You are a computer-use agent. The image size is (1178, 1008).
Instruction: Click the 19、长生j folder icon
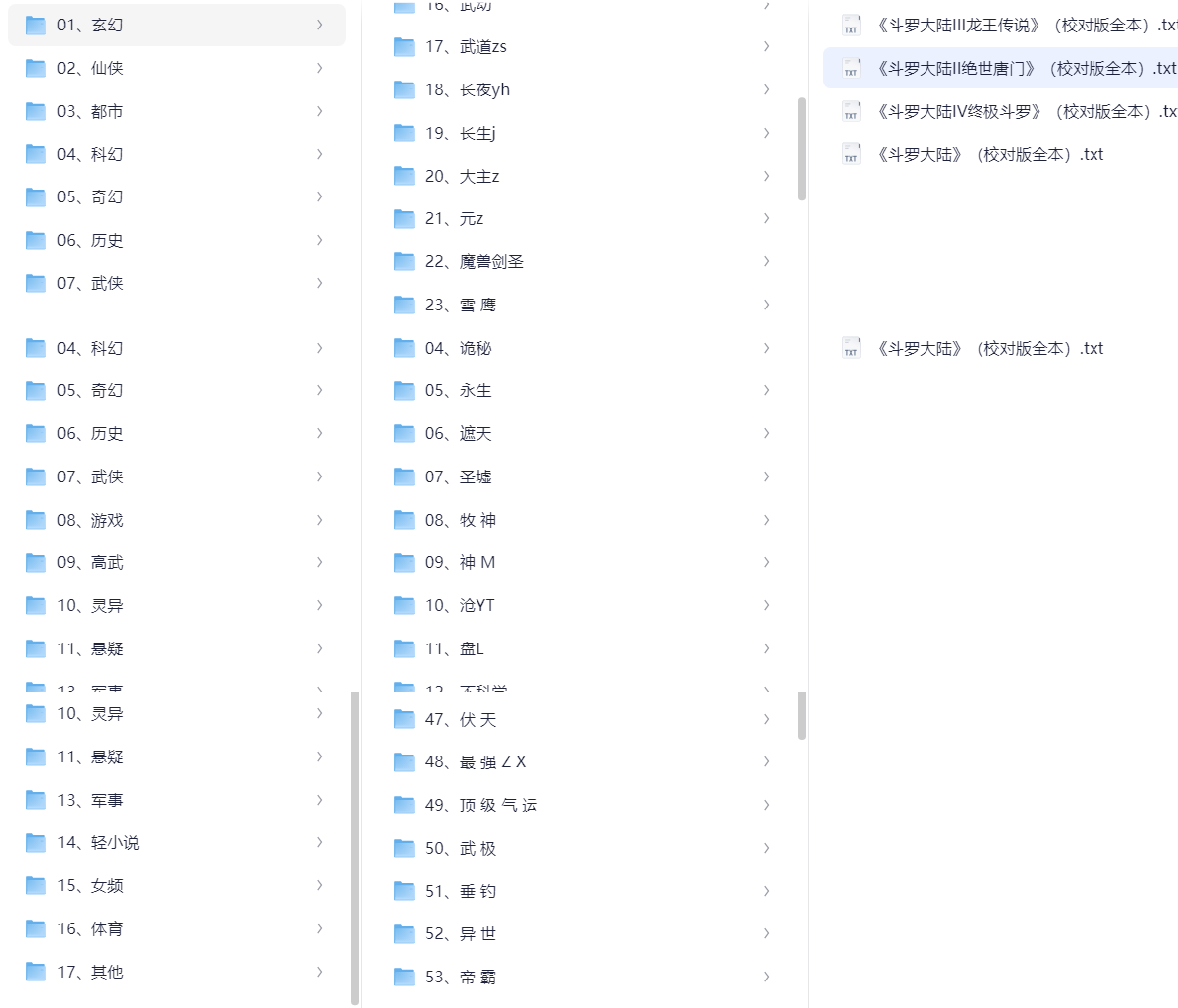(404, 134)
